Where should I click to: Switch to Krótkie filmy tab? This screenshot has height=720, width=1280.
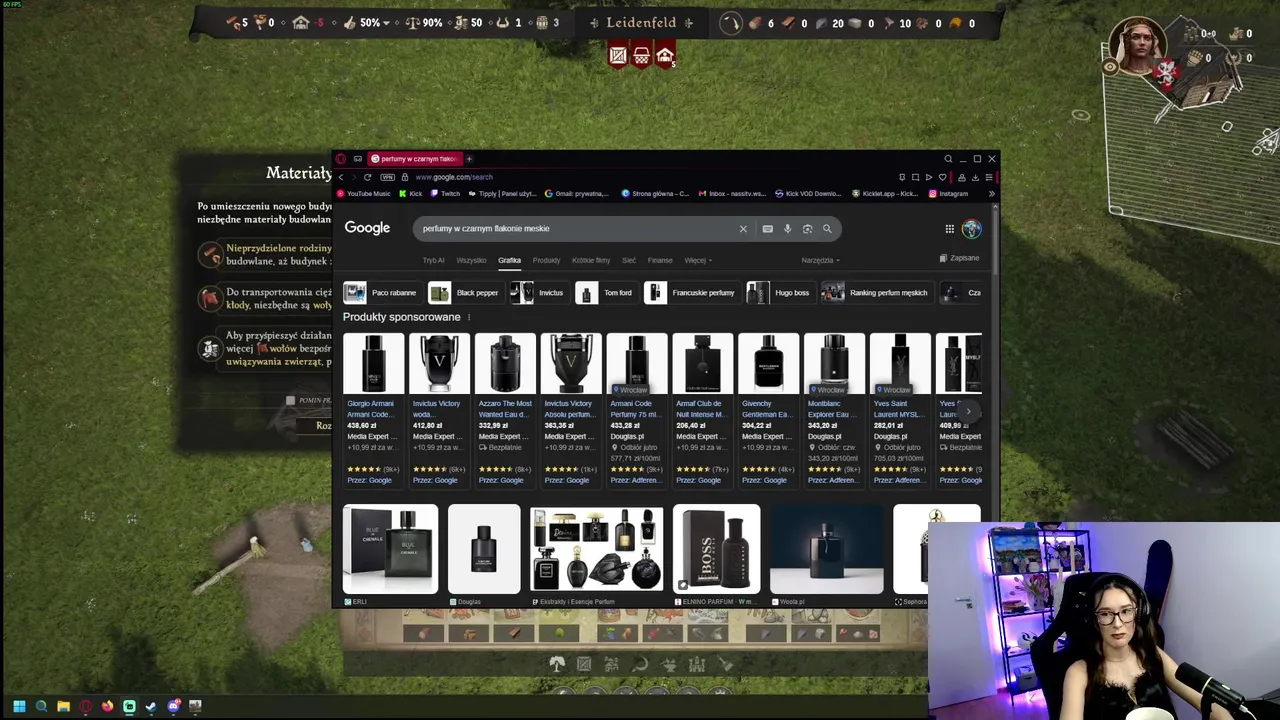(x=591, y=260)
